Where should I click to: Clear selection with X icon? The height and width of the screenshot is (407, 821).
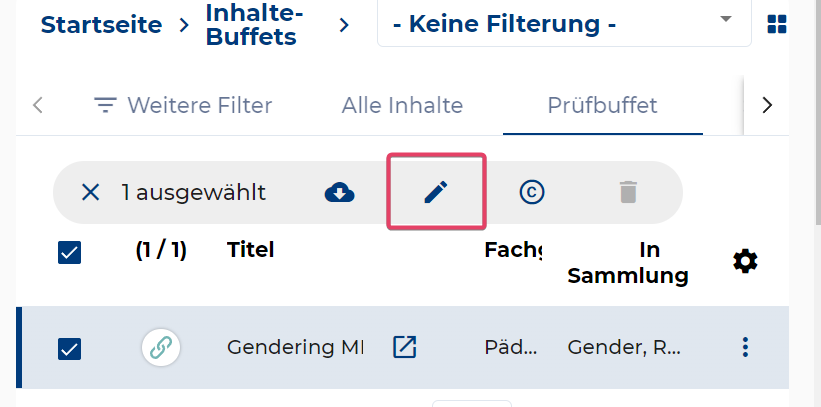coord(90,192)
